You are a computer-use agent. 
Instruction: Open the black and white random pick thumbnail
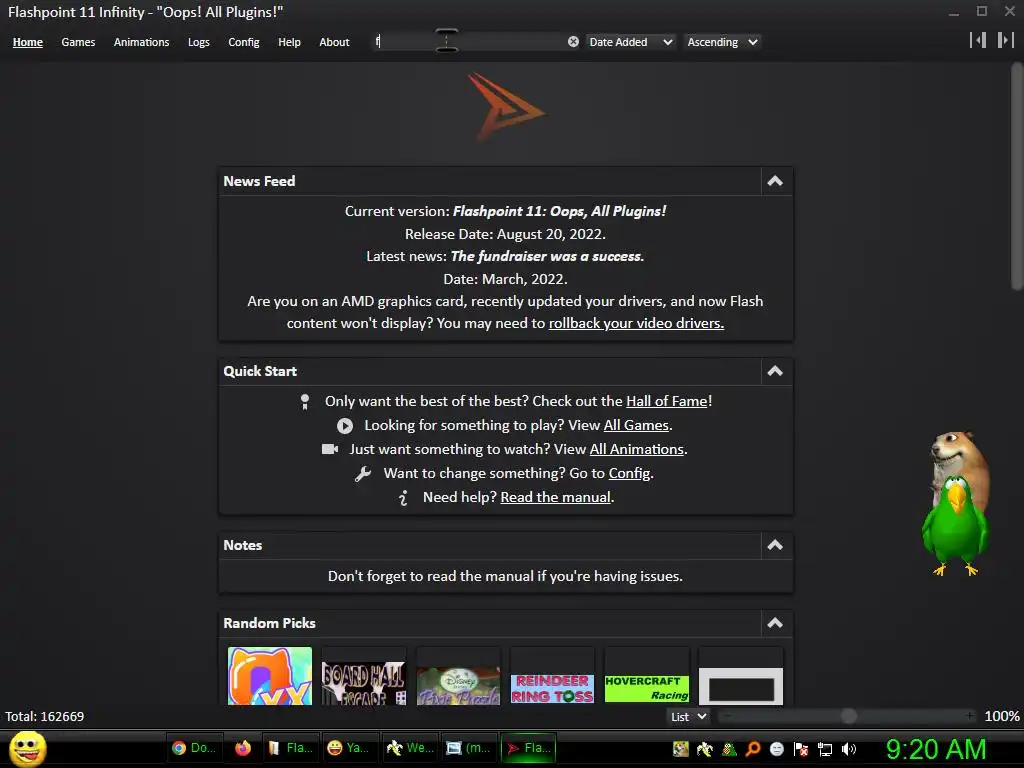[x=741, y=676]
